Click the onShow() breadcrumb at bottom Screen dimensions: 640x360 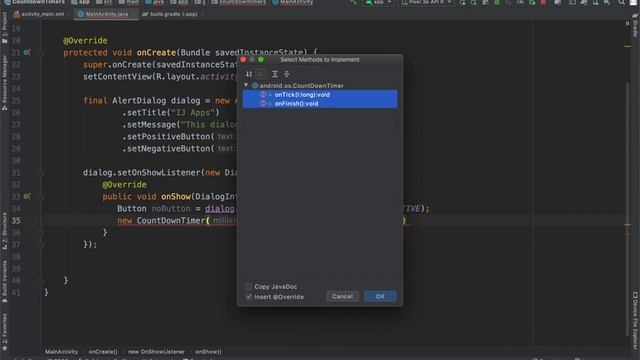pyautogui.click(x=208, y=351)
